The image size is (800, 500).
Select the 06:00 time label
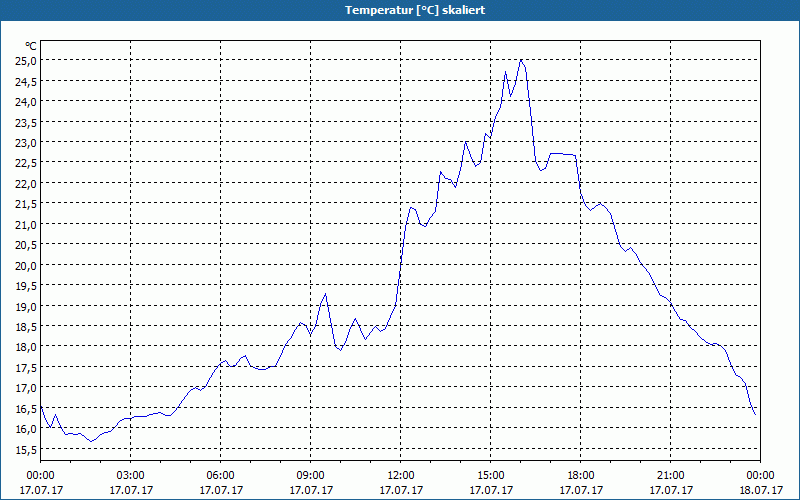click(x=220, y=476)
